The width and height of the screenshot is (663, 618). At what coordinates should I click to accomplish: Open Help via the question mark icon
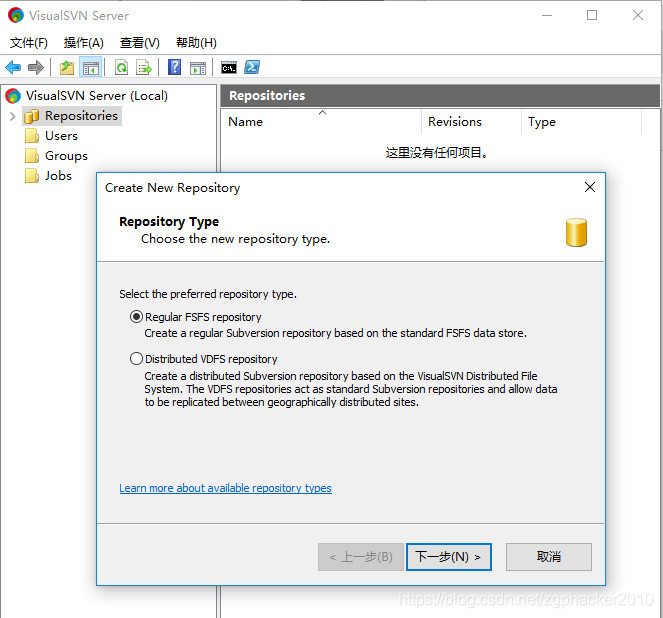(x=174, y=67)
